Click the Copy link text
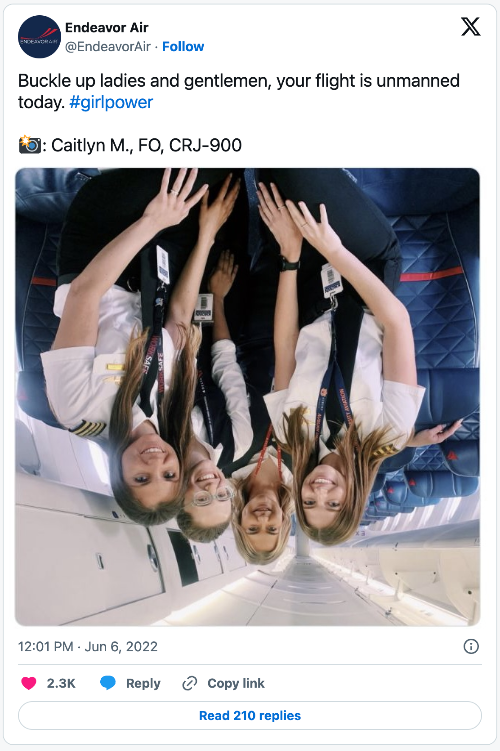The width and height of the screenshot is (500, 751). tap(236, 683)
